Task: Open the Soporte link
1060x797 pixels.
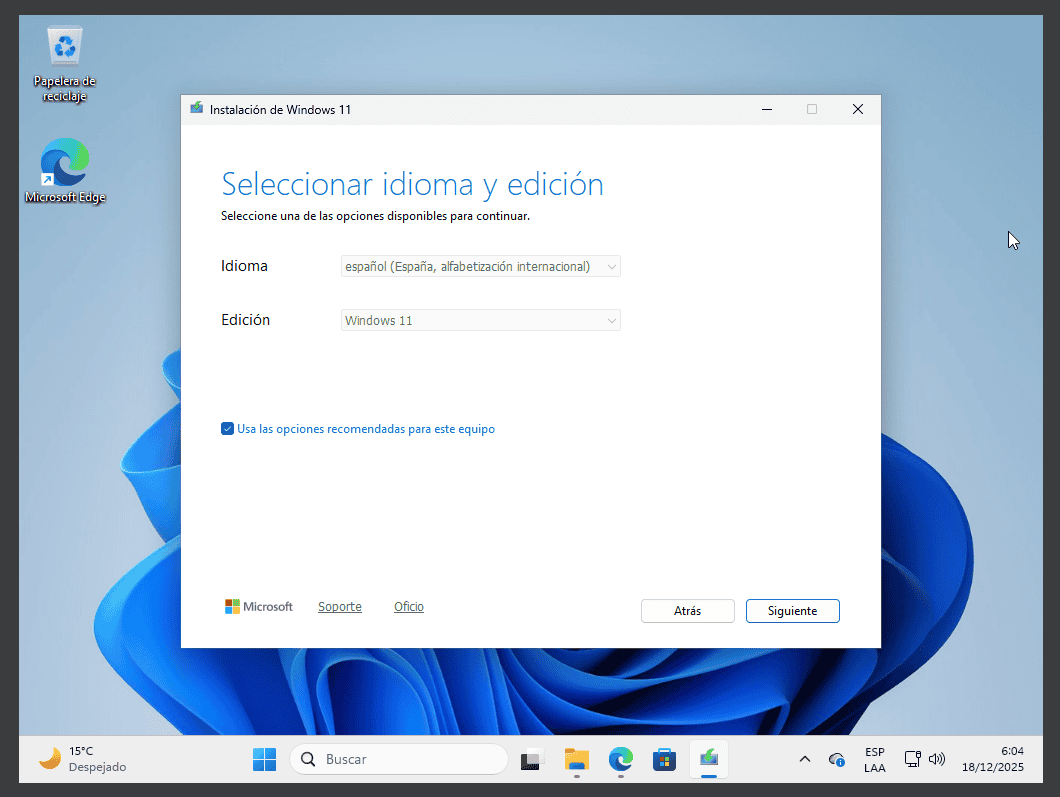Action: [339, 607]
